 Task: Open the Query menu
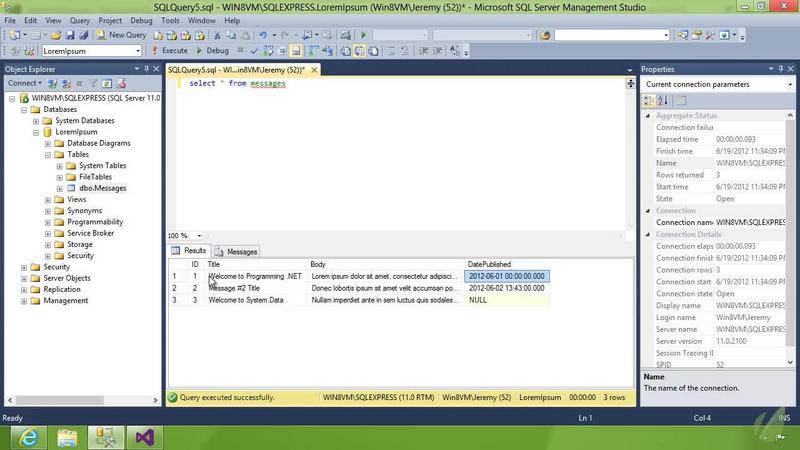pos(80,20)
